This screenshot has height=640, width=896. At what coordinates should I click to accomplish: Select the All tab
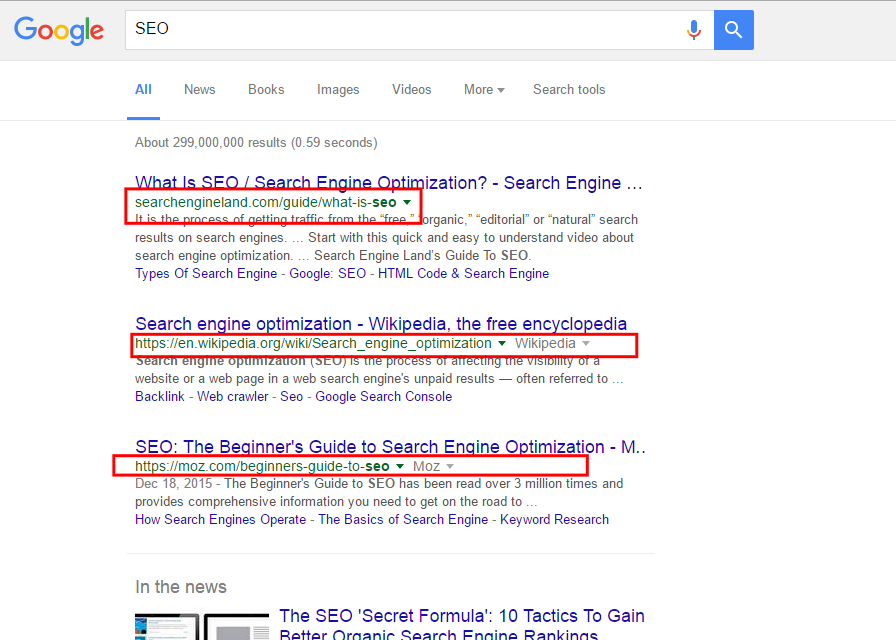(x=143, y=90)
